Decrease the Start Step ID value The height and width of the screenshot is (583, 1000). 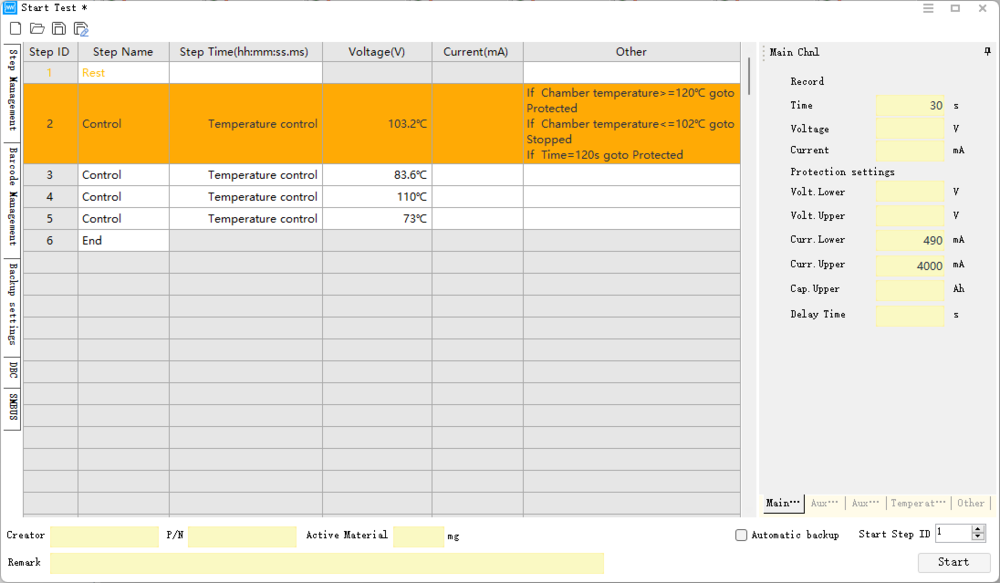coord(978,538)
